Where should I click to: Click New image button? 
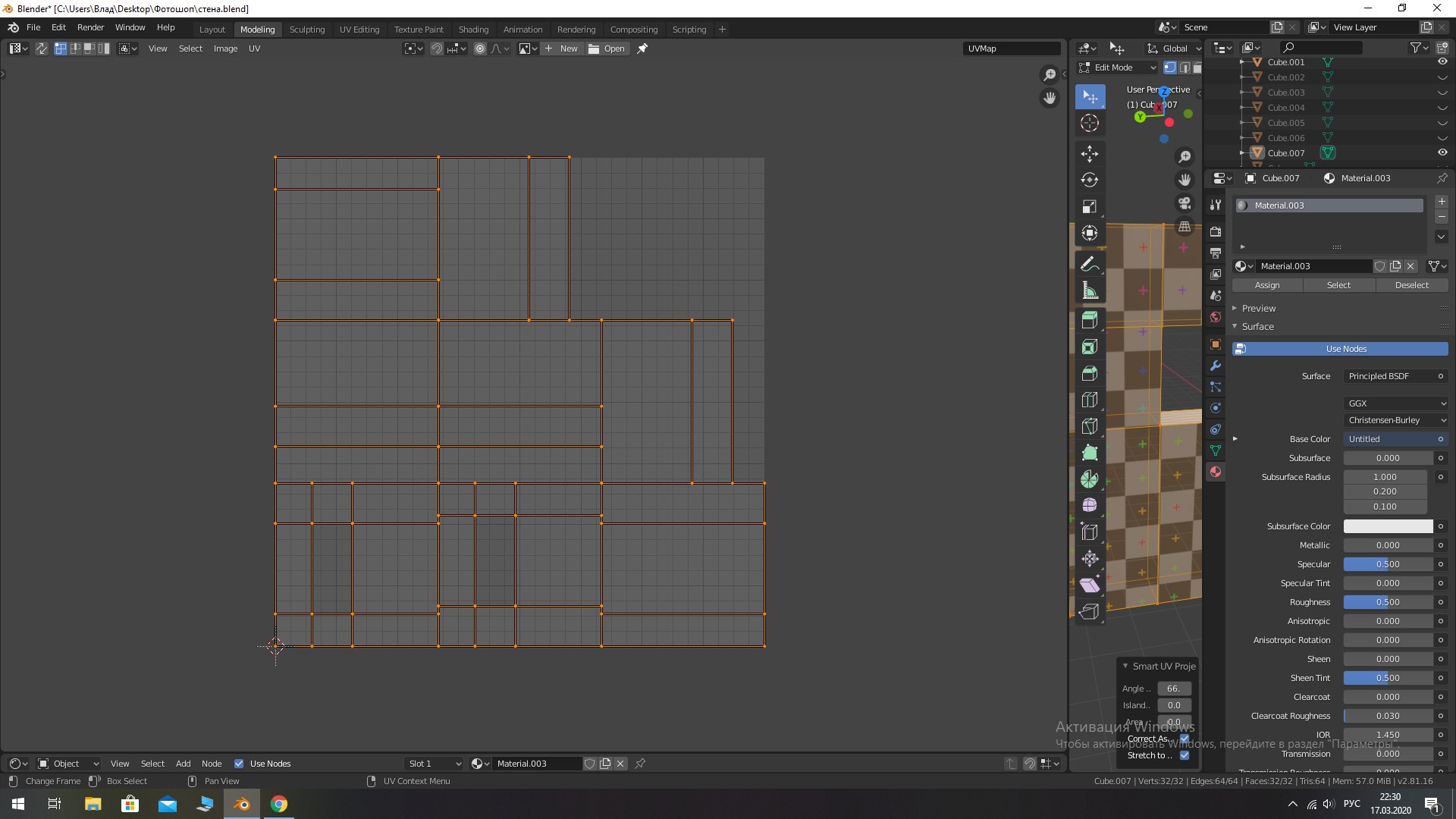coord(561,49)
